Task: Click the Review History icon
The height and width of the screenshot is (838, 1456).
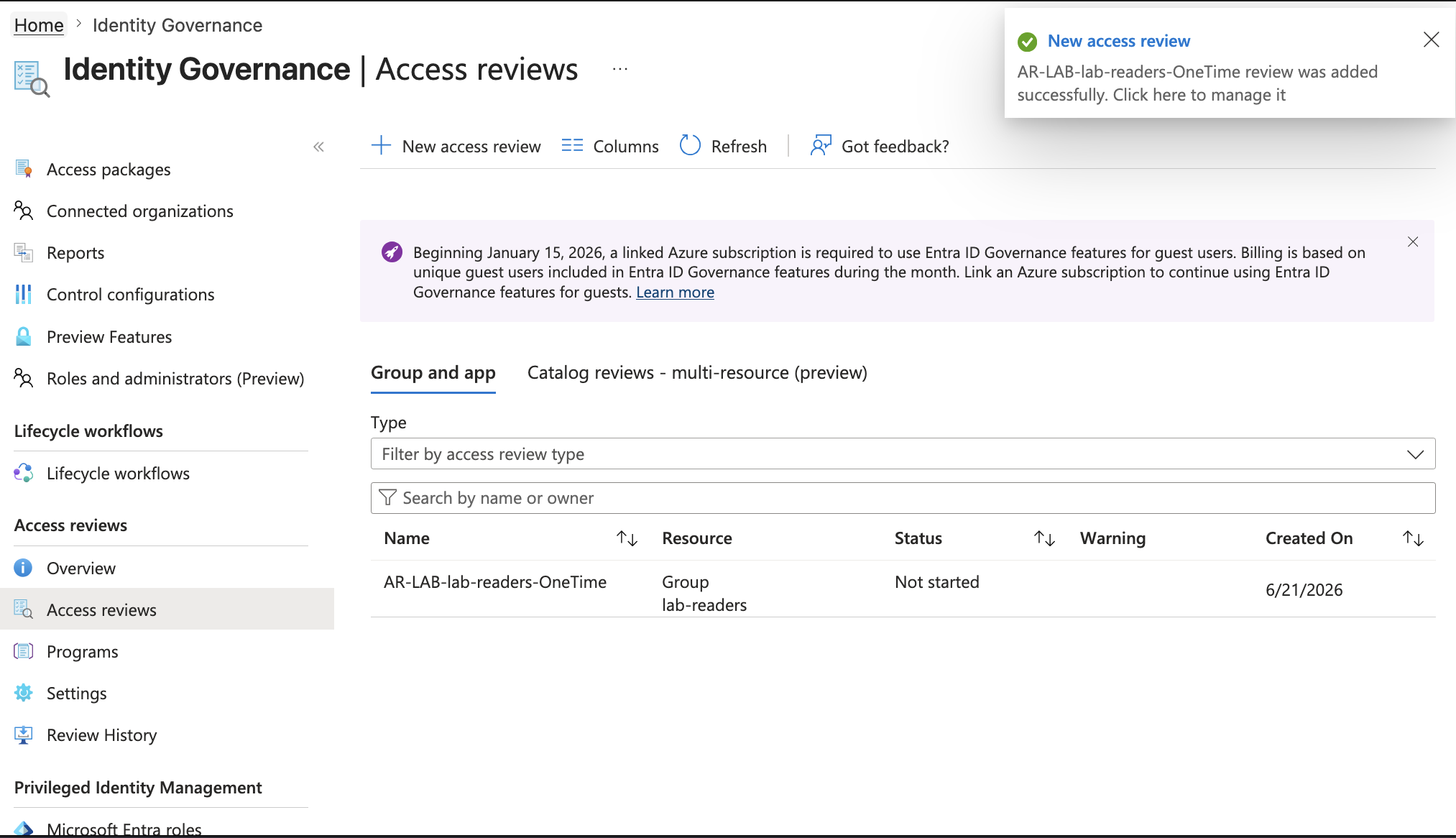Action: [24, 735]
